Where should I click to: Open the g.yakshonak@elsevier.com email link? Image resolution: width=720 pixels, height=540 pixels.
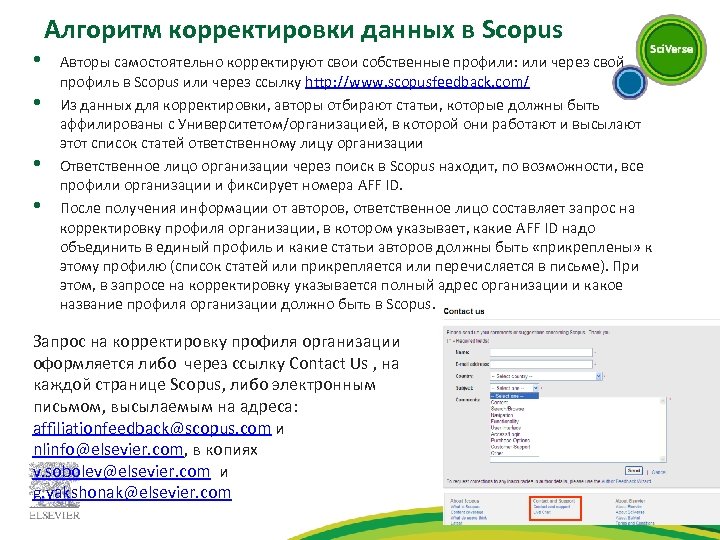pos(131,492)
